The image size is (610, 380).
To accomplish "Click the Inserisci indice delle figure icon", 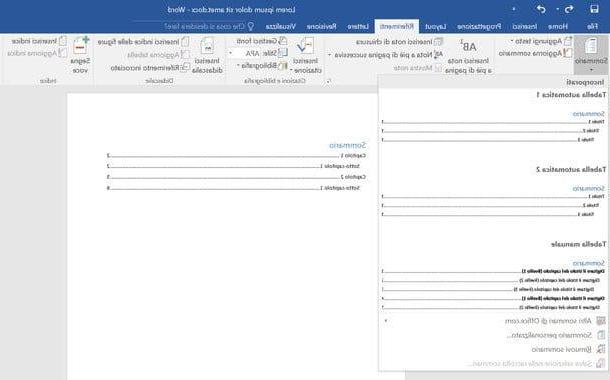I will (186, 41).
